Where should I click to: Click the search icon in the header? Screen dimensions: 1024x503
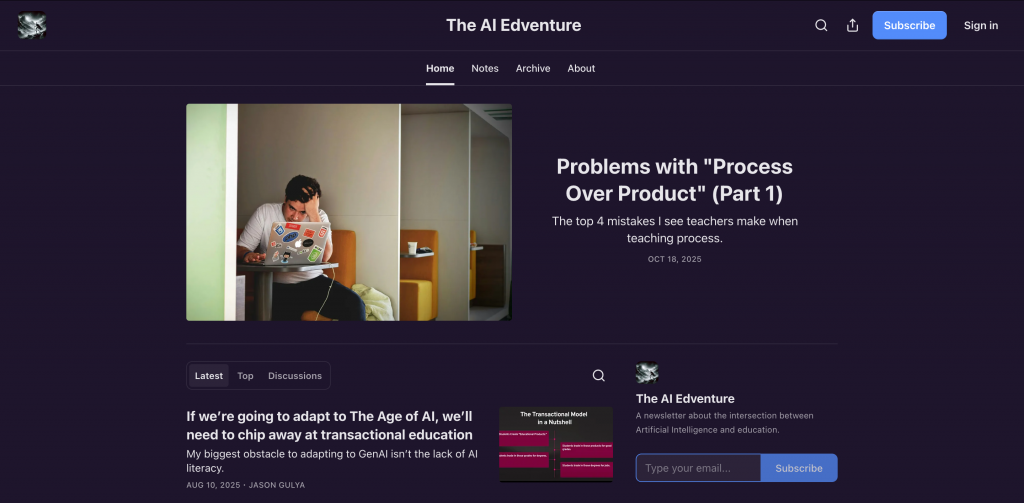click(x=821, y=25)
